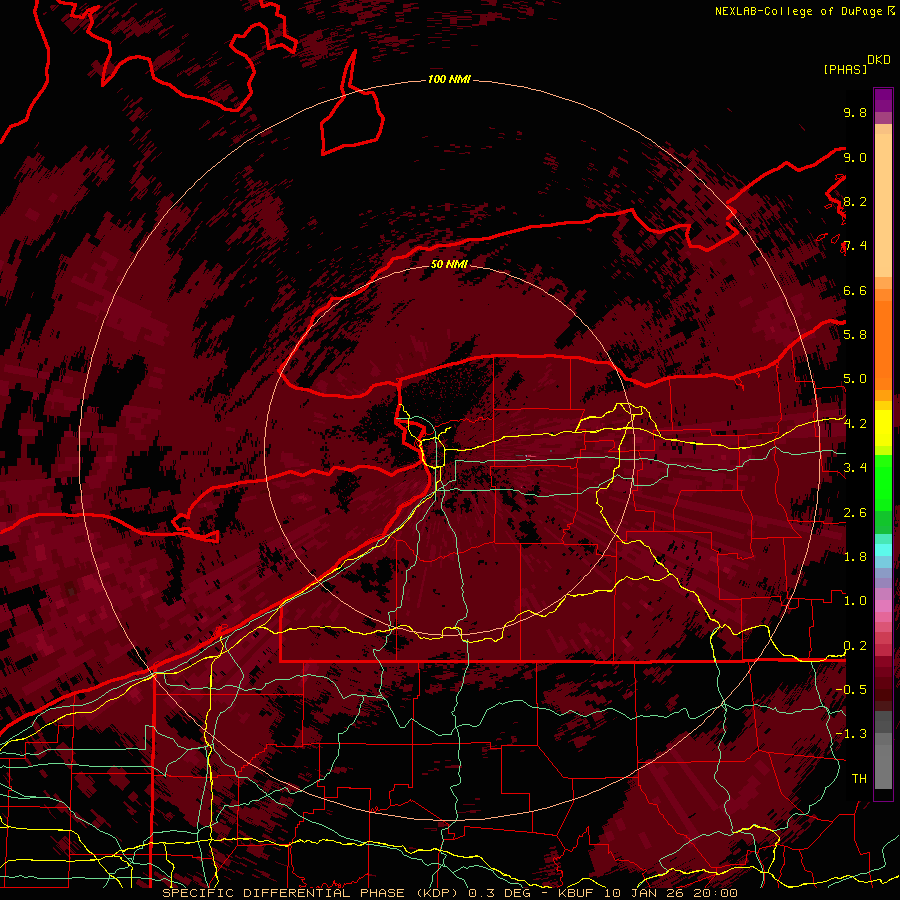Click the 1.0 legend value
This screenshot has width=900, height=900.
(855, 601)
